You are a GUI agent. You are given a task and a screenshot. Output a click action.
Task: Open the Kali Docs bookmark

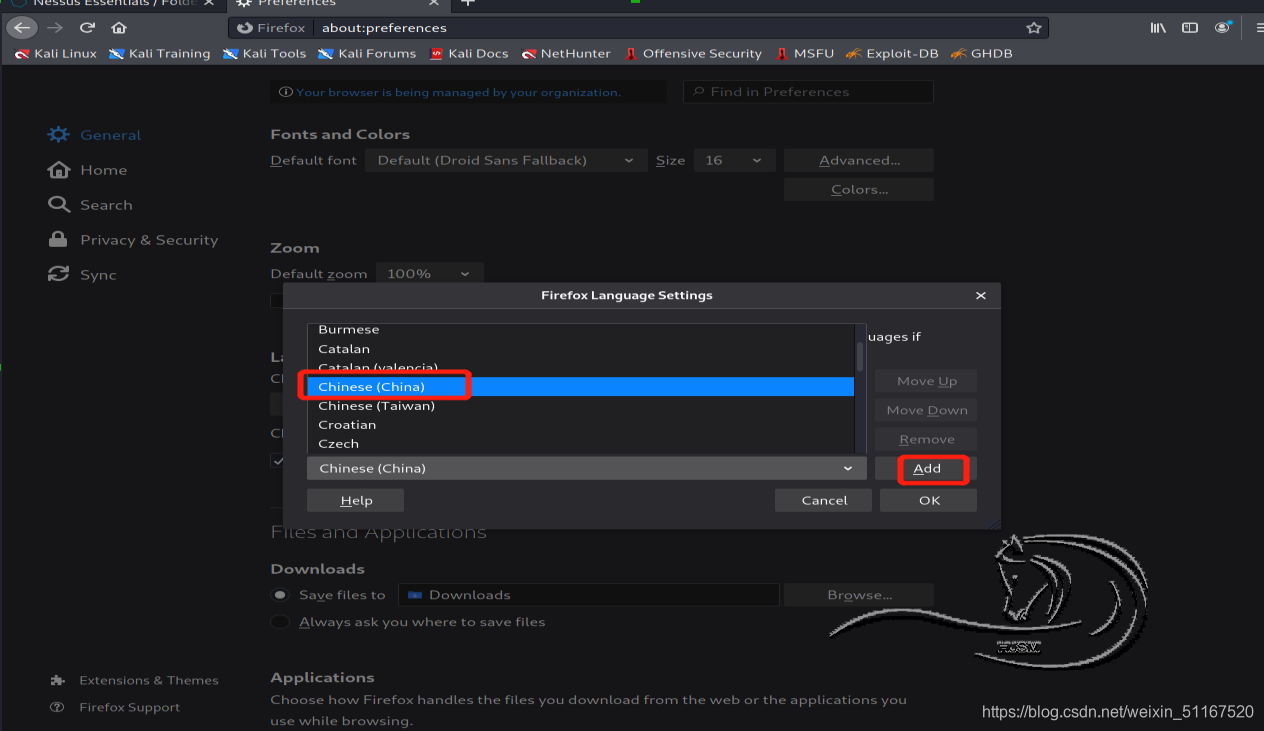[469, 53]
